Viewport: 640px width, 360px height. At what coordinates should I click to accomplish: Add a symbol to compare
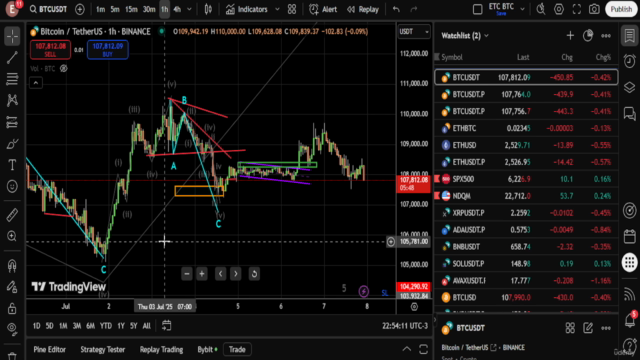pyautogui.click(x=80, y=9)
